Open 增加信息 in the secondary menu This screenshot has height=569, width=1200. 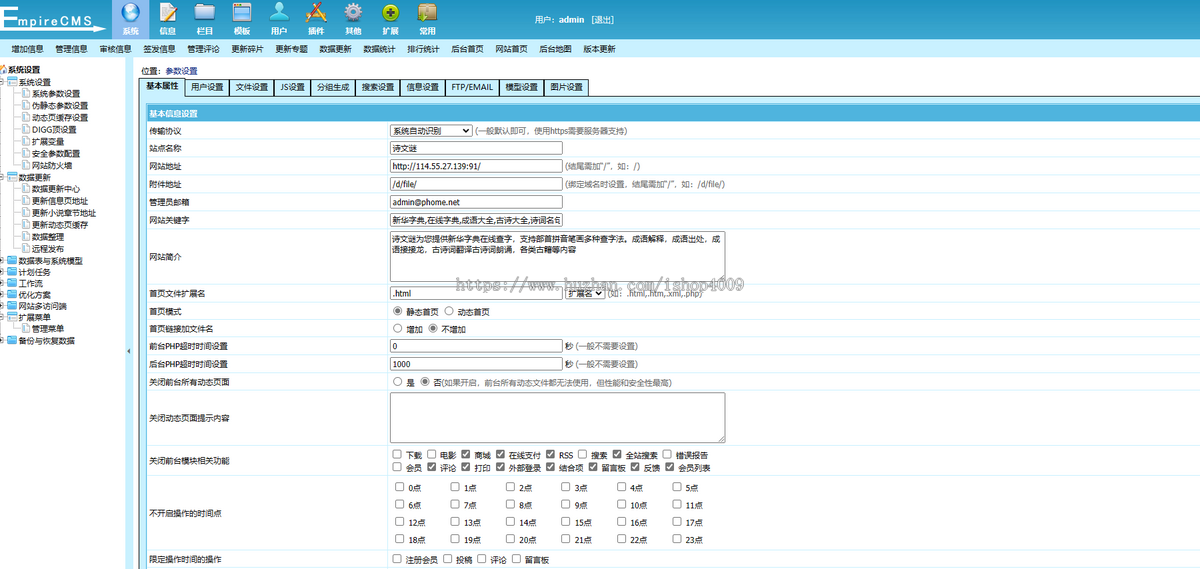point(27,48)
